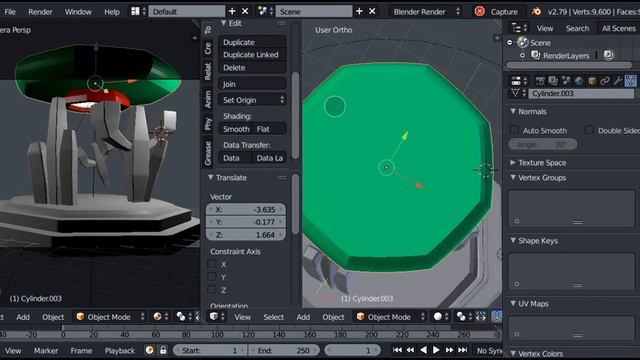Click the Delete button
Screen dimensions: 640x360
[x=253, y=67]
